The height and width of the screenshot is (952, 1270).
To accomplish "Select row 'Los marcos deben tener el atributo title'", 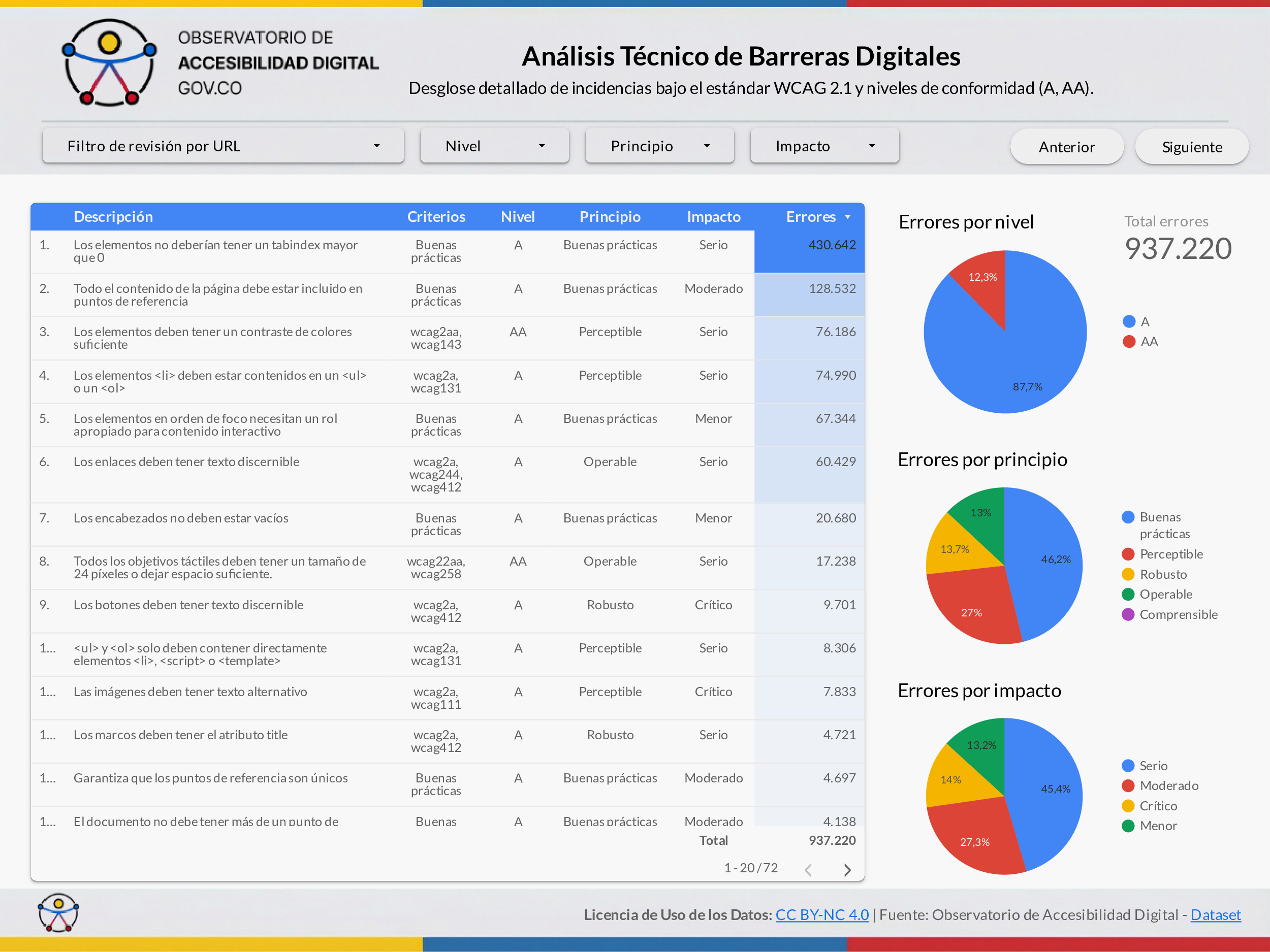I will (448, 741).
